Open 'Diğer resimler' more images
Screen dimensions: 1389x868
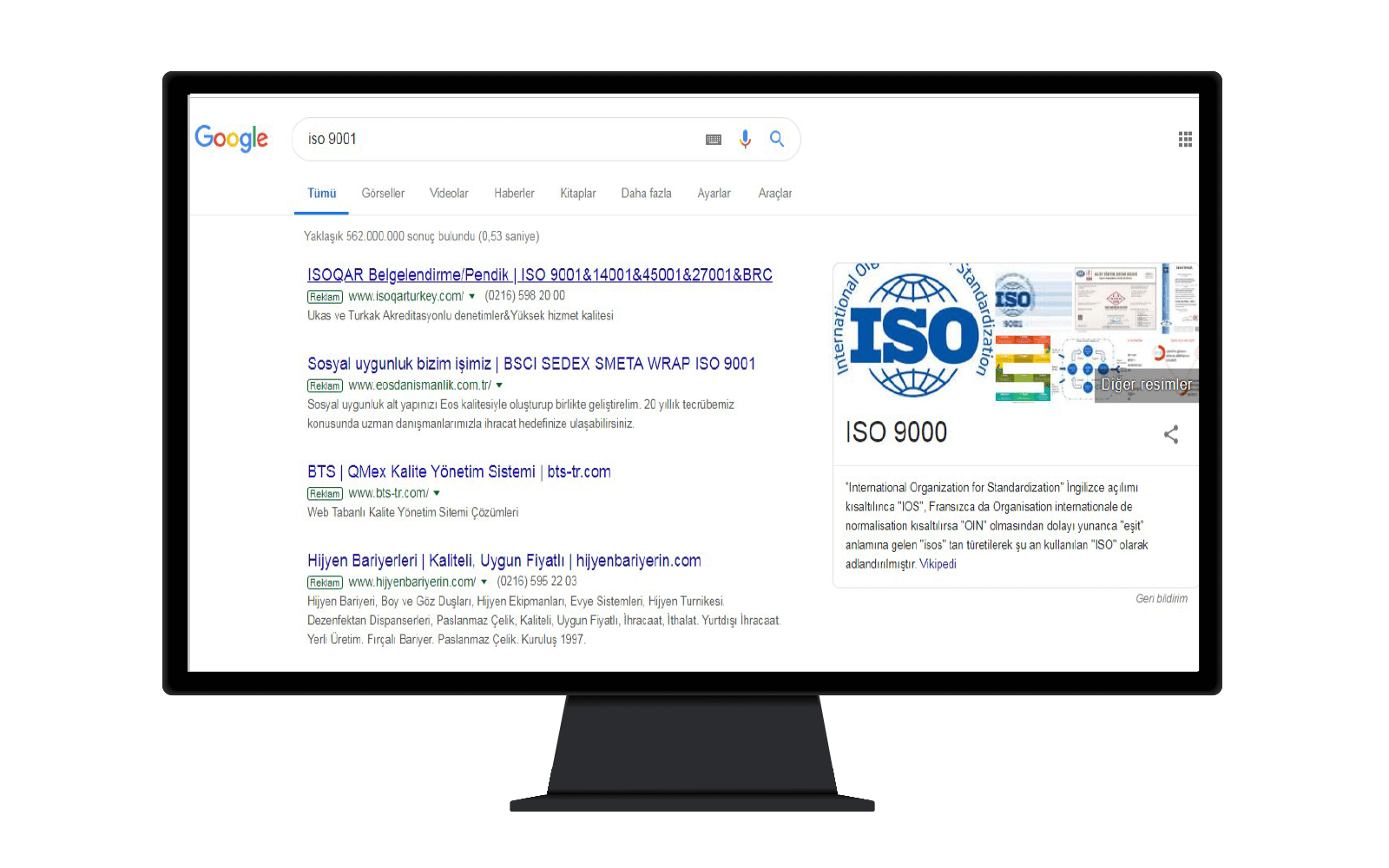[x=1146, y=385]
